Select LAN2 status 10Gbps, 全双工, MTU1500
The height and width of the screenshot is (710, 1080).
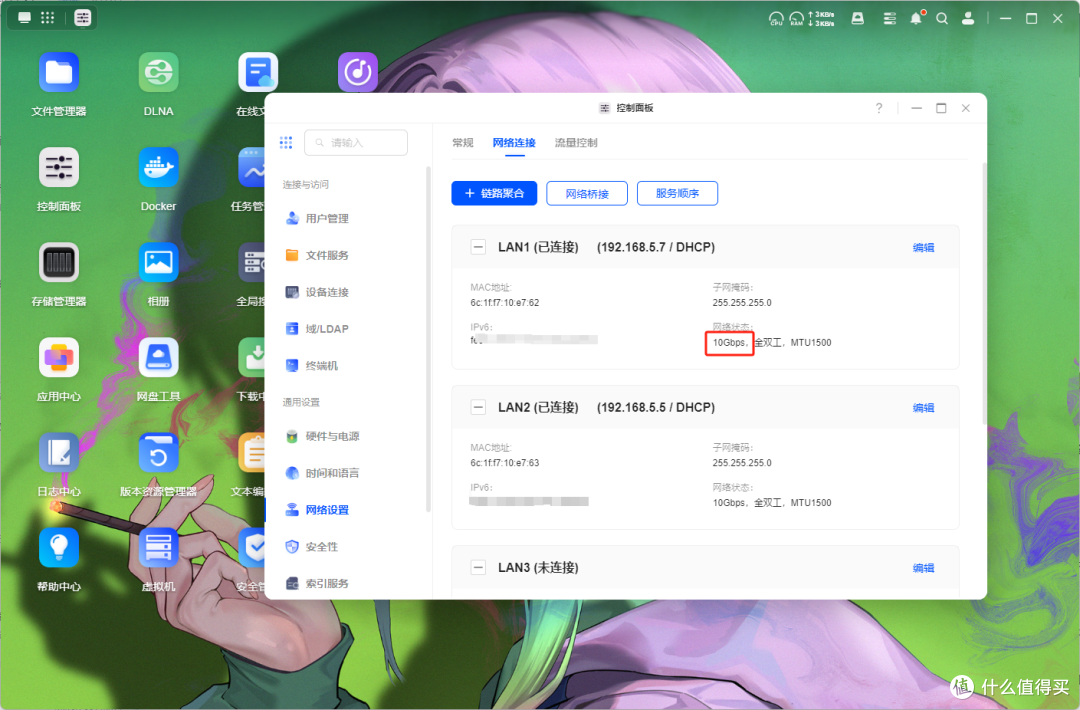771,503
